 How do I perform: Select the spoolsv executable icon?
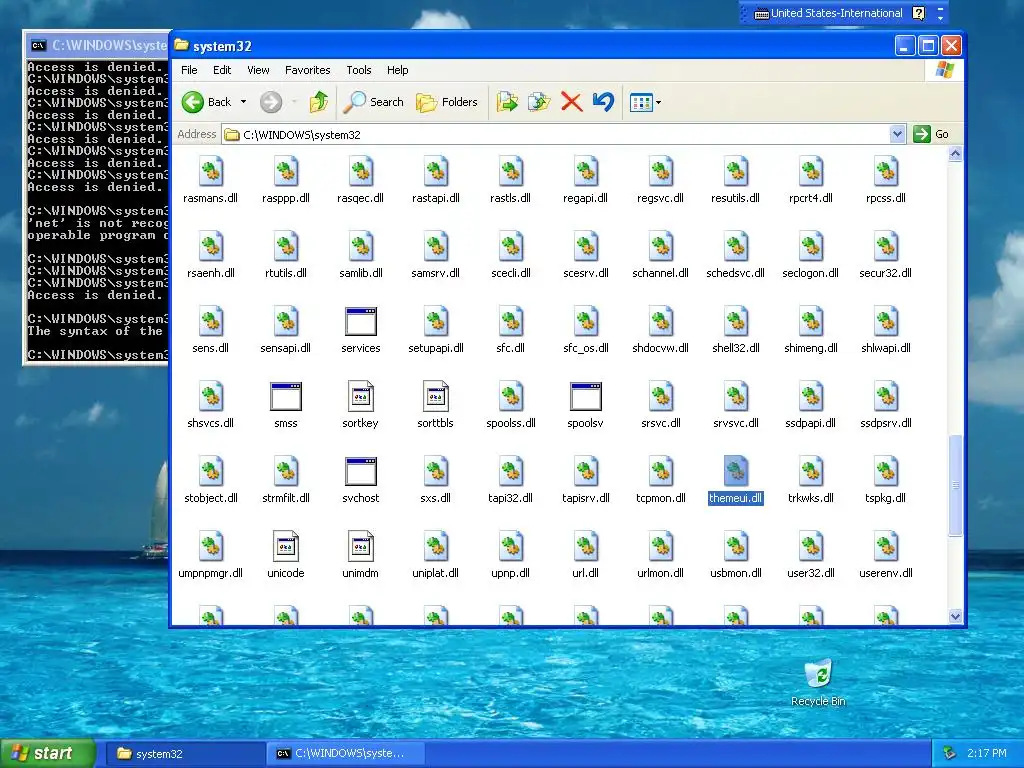click(585, 396)
